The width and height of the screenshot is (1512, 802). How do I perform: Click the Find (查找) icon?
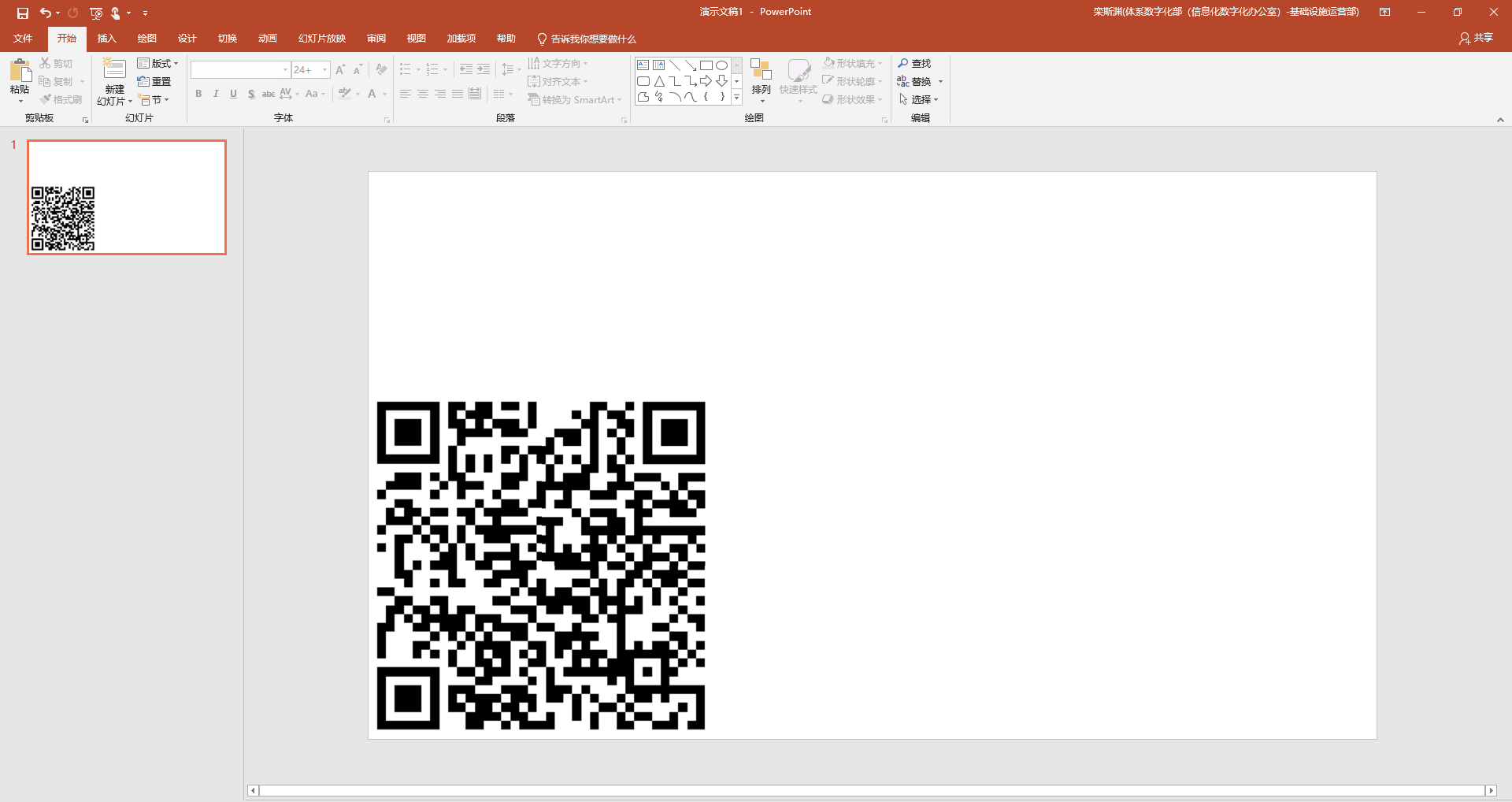click(914, 63)
